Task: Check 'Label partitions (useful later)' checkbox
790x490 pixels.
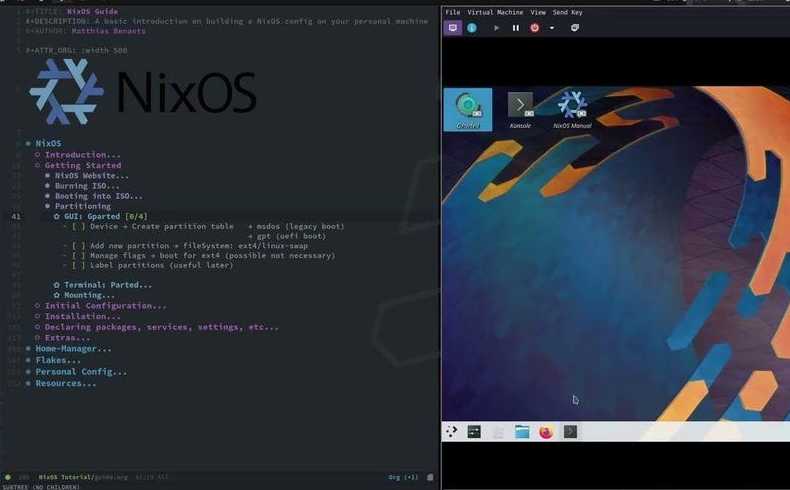Action: pos(79,265)
